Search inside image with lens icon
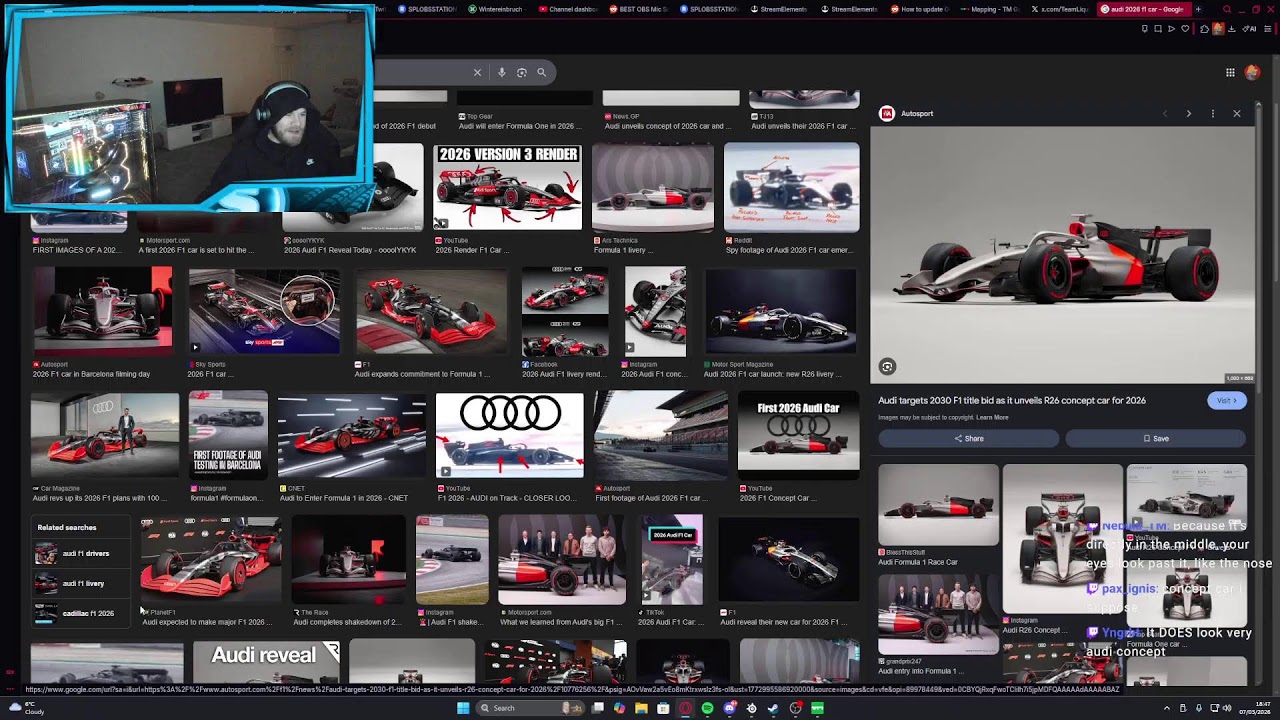 click(887, 367)
